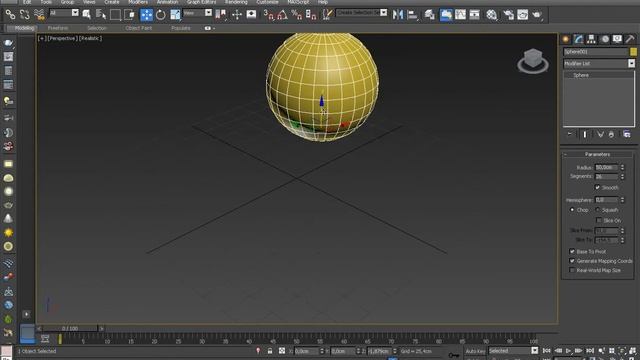Toggle the Base To Pivot checkbox

point(572,251)
